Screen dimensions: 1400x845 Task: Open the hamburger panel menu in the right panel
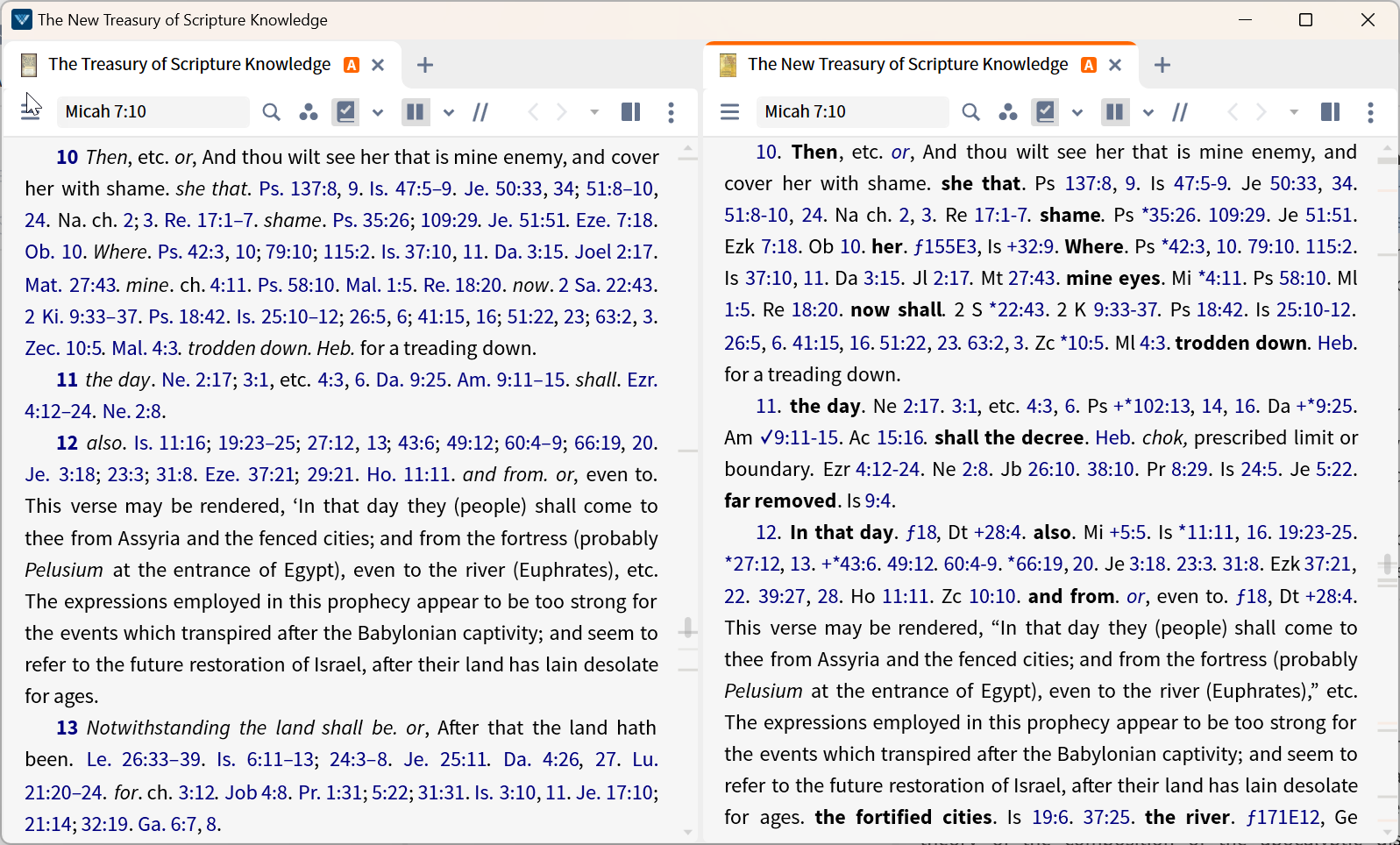pyautogui.click(x=730, y=111)
